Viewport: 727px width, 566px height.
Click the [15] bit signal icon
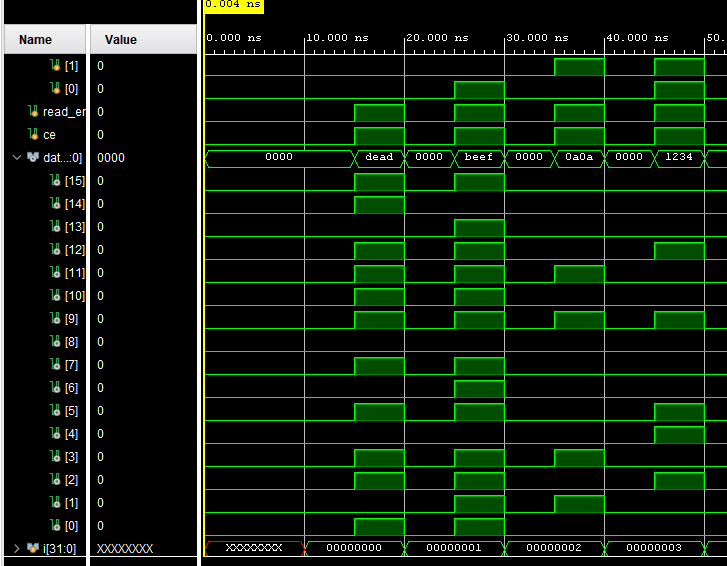click(56, 181)
